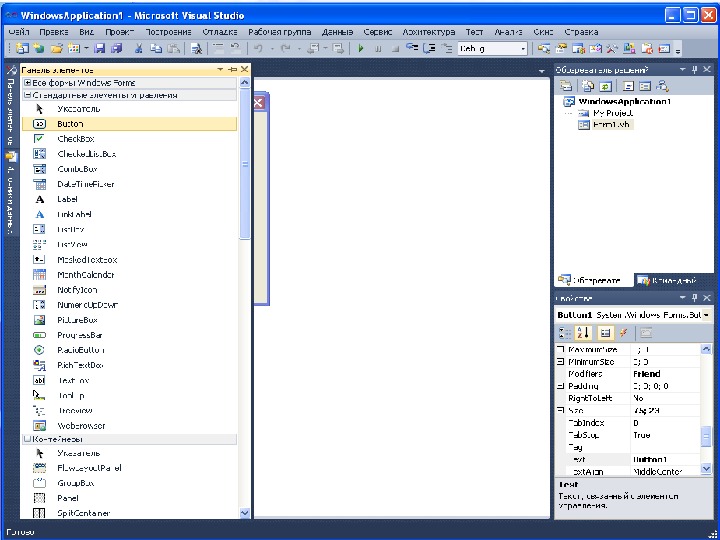
Task: Select My Project in Solution Explorer
Action: (x=613, y=113)
